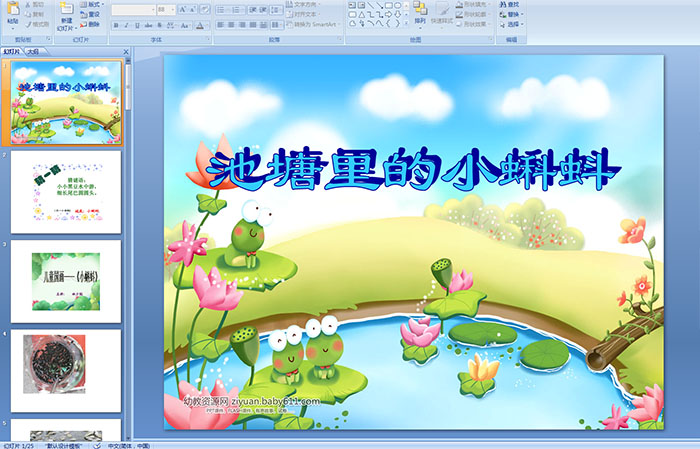Expand the shapes gallery More arrow
Viewport: 700px width, 449px height.
tap(406, 24)
